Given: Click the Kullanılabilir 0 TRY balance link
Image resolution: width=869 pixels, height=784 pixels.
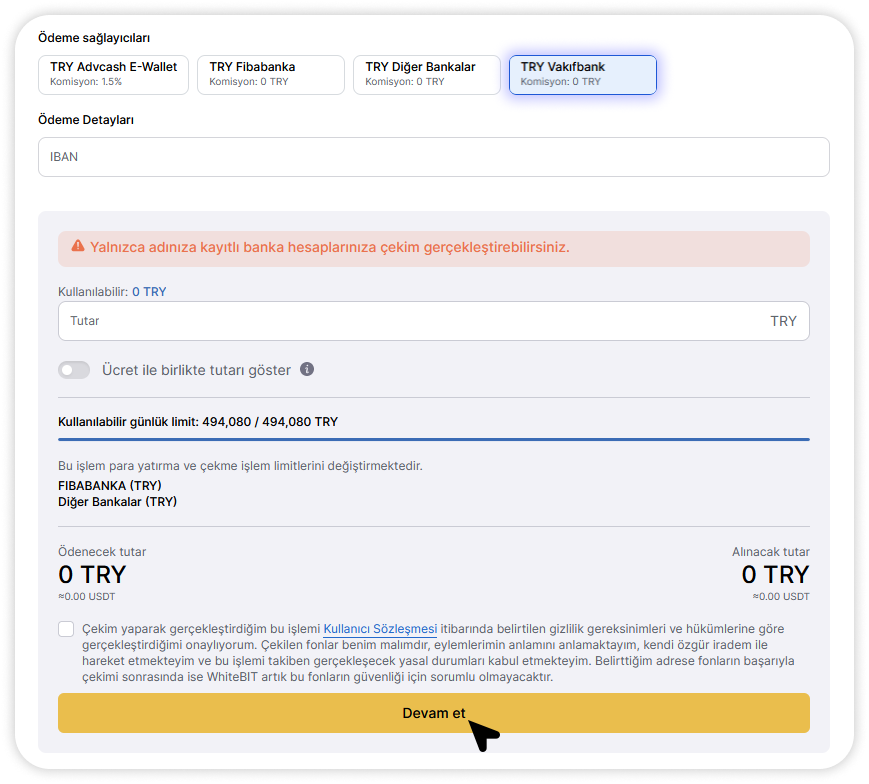Looking at the screenshot, I should coord(149,292).
